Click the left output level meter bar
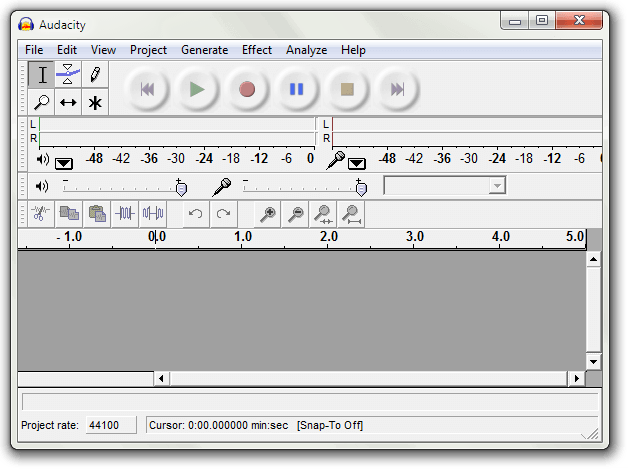This screenshot has height=469, width=628. click(x=177, y=125)
